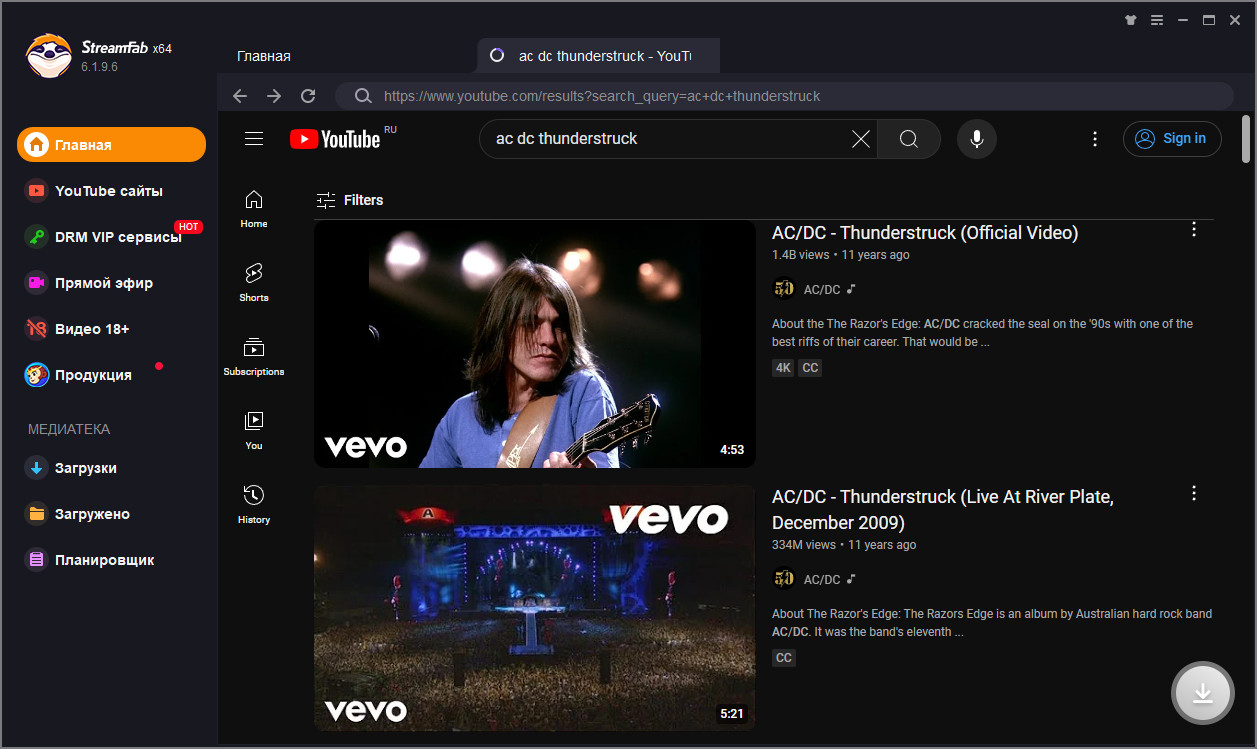This screenshot has width=1257, height=749.
Task: Open options menu for Official Video result
Action: tap(1193, 230)
